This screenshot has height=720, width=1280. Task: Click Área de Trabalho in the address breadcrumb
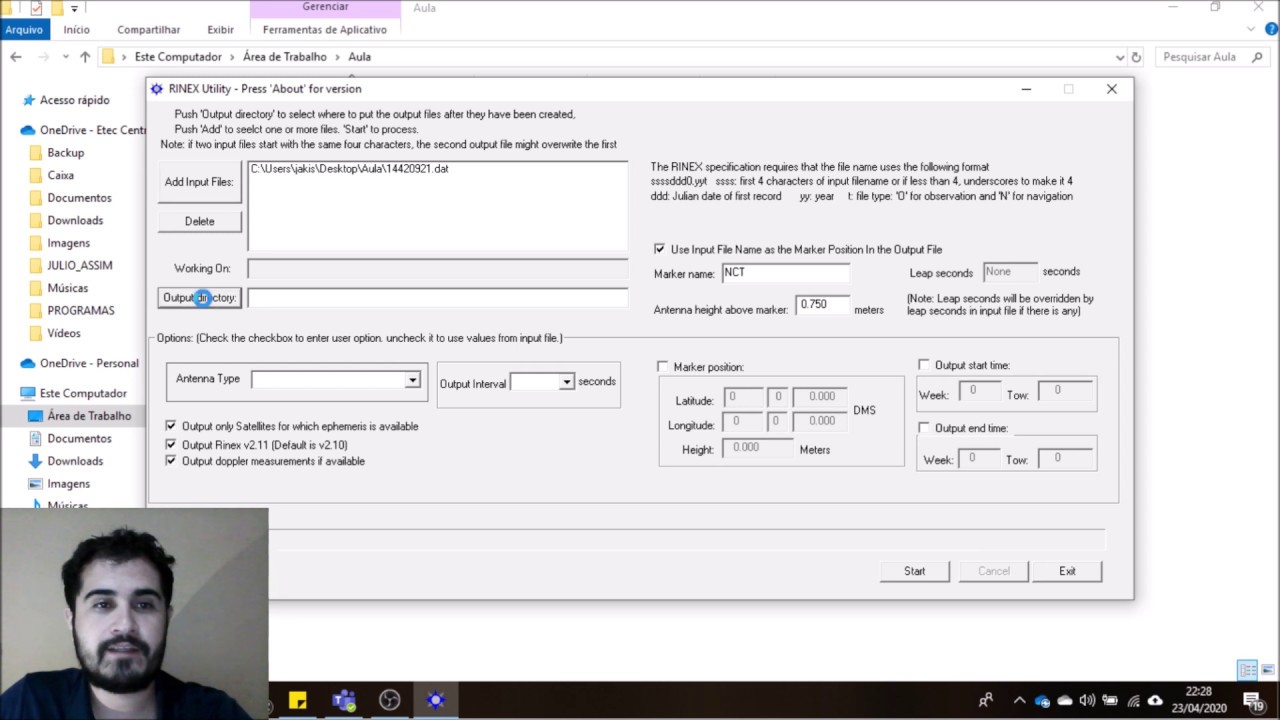[285, 57]
